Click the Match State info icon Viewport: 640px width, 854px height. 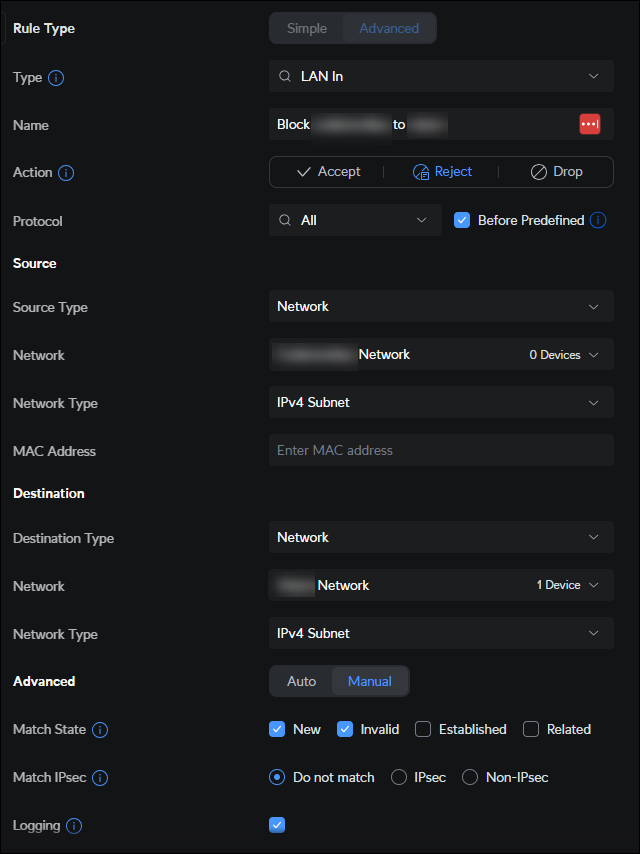tap(100, 730)
